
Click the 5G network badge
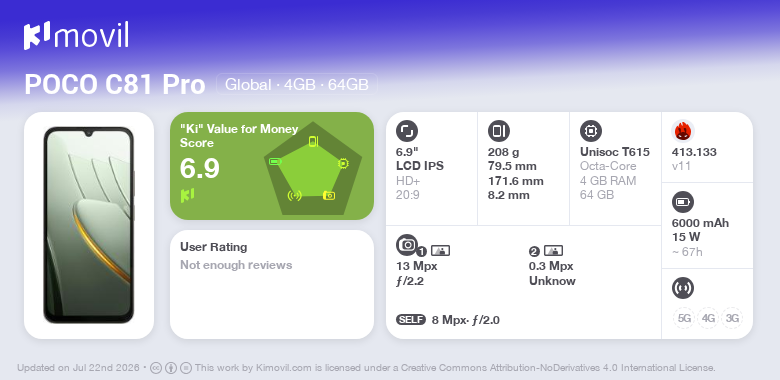684,318
